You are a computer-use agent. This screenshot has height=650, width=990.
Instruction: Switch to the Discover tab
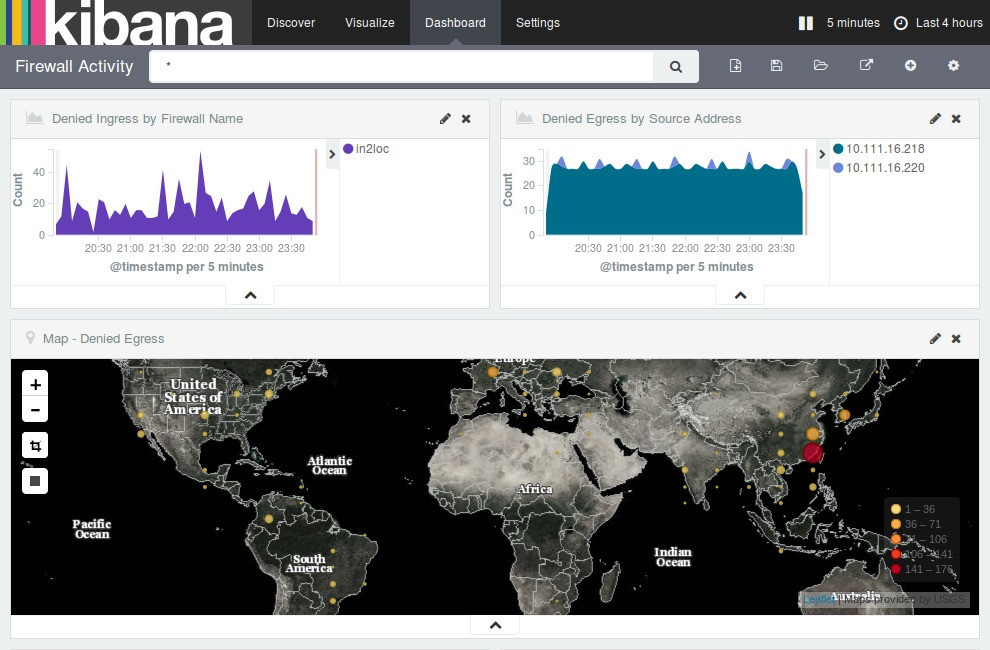point(291,23)
